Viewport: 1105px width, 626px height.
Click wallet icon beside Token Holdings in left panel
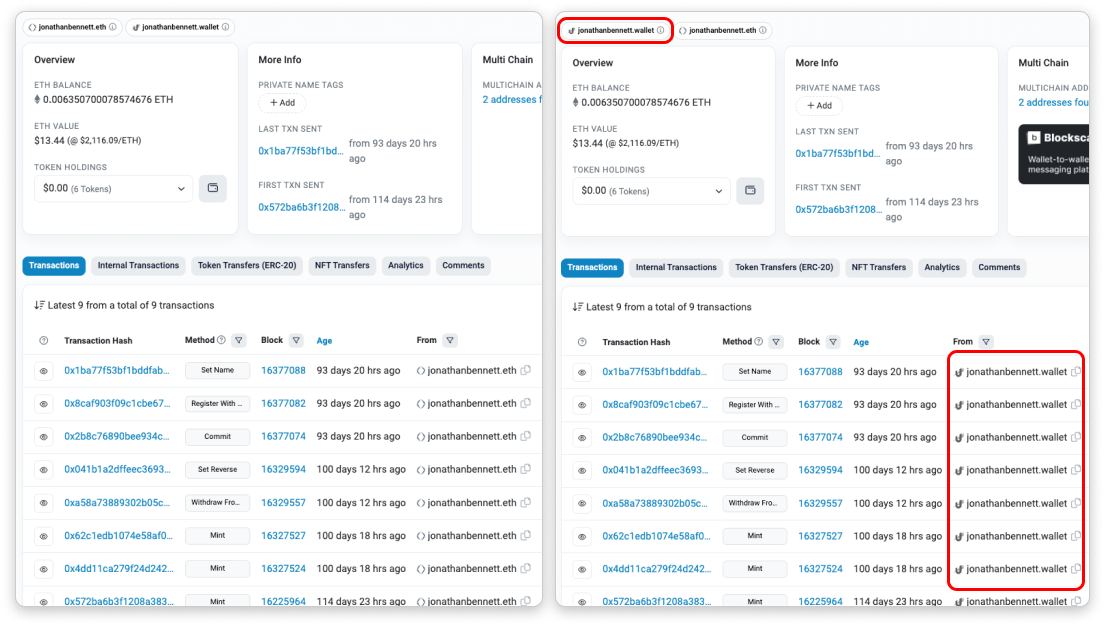(x=212, y=188)
